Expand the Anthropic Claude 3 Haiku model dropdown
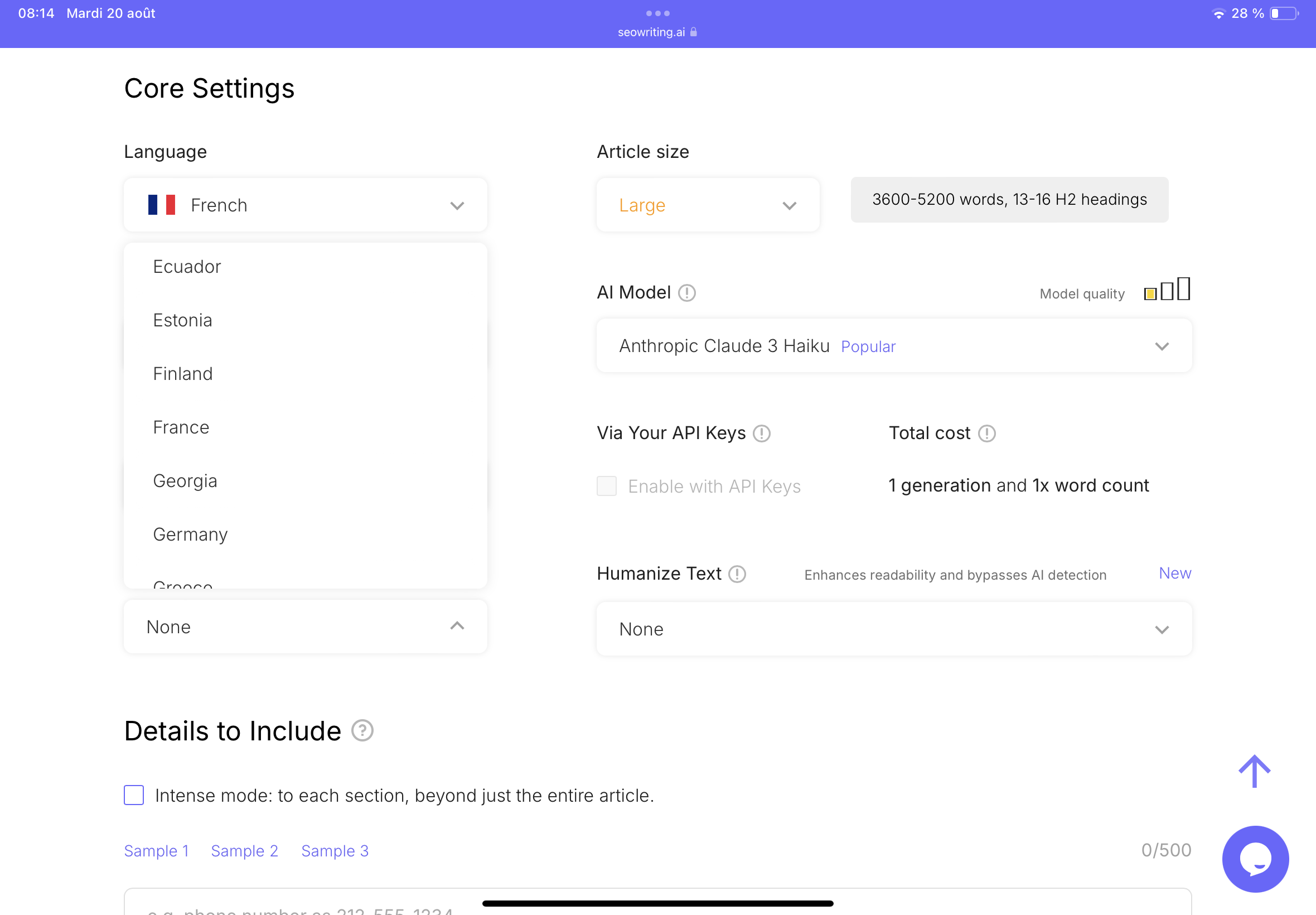The image size is (1316, 915). click(894, 346)
